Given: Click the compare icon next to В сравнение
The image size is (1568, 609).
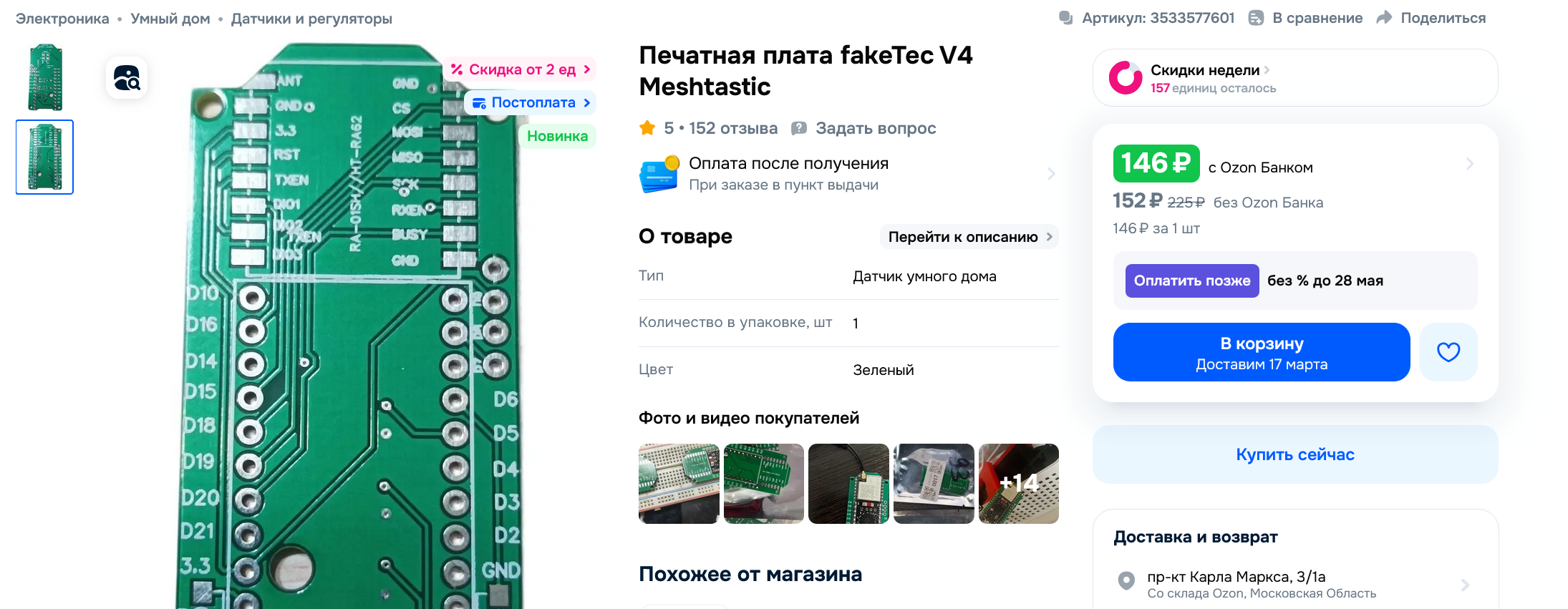Looking at the screenshot, I should 1256,18.
